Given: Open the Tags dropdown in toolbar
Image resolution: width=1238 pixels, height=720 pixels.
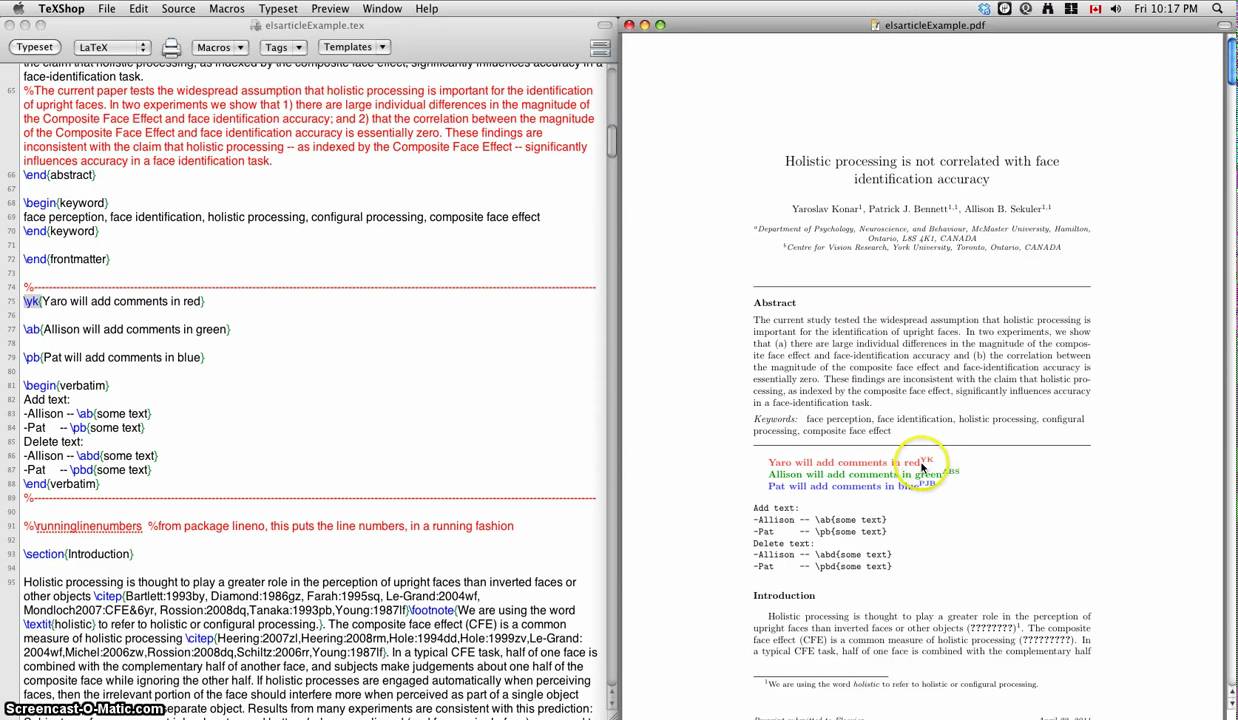Looking at the screenshot, I should 282,47.
